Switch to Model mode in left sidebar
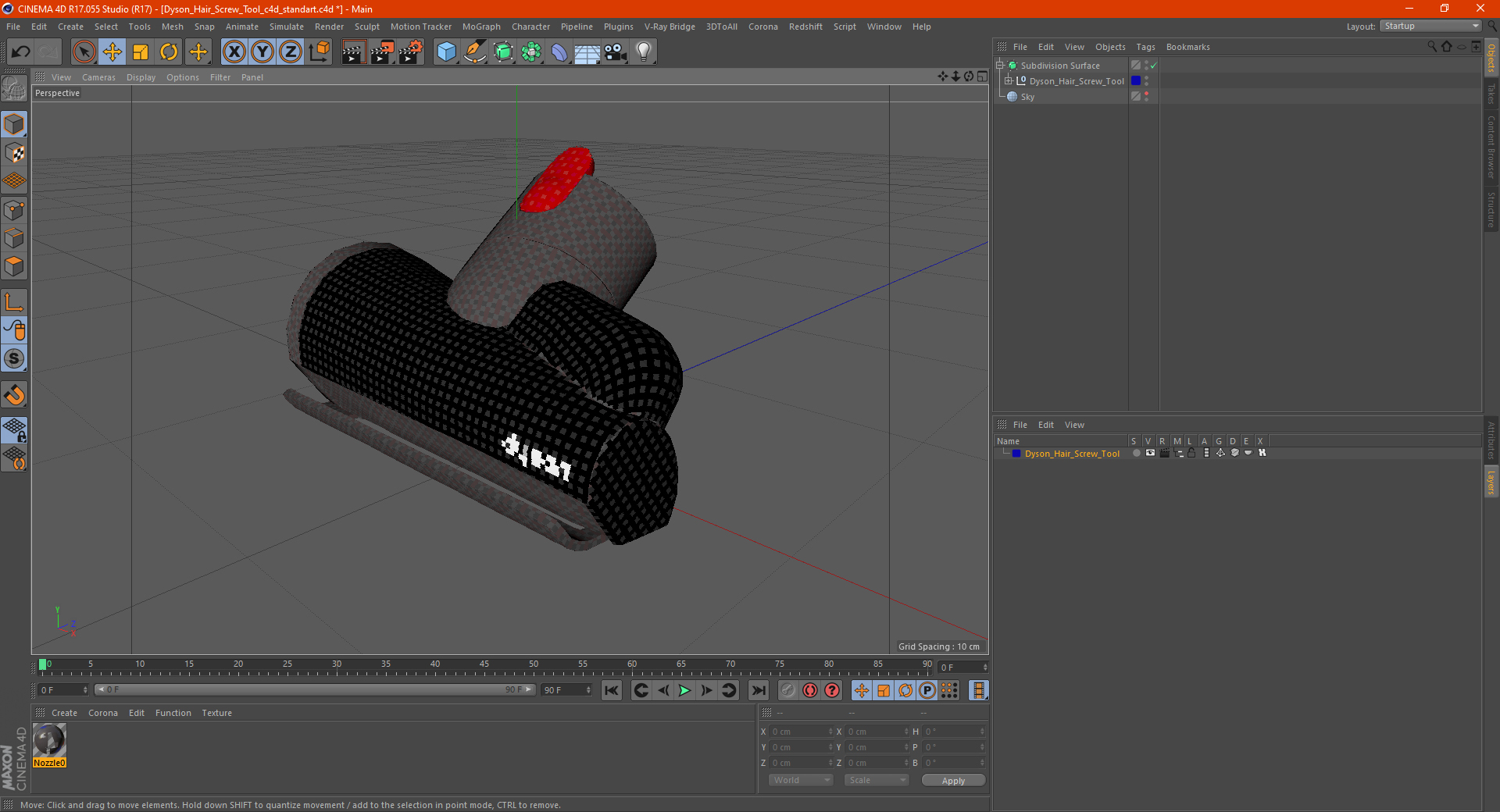 pos(14,124)
